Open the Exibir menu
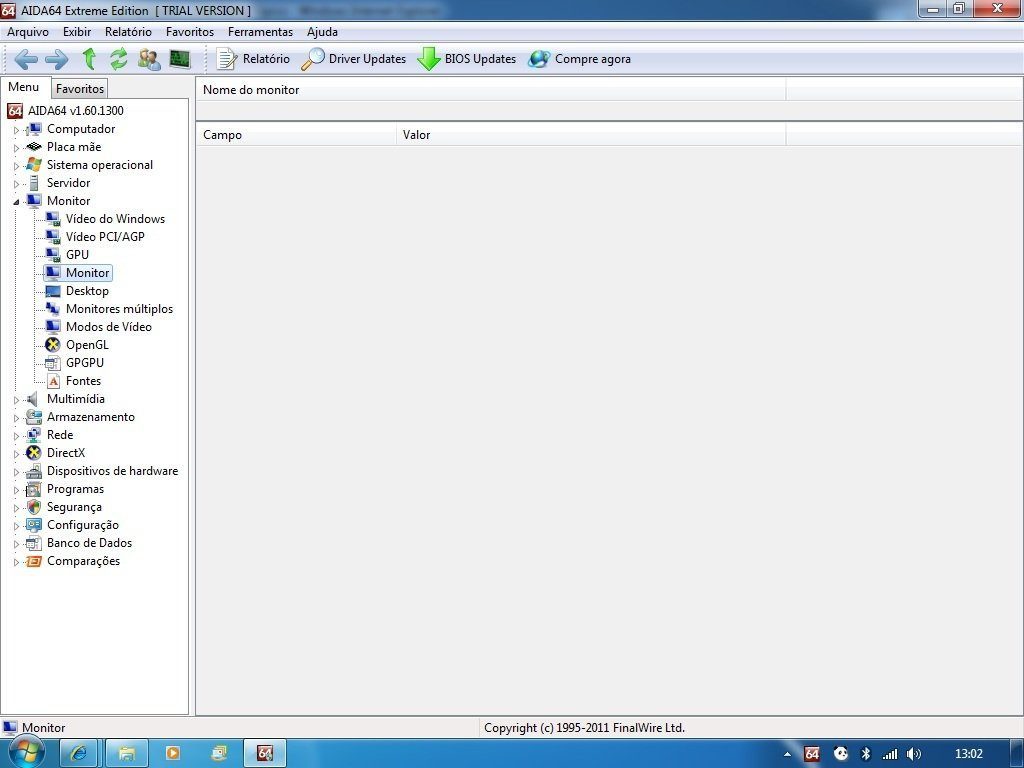 click(77, 31)
